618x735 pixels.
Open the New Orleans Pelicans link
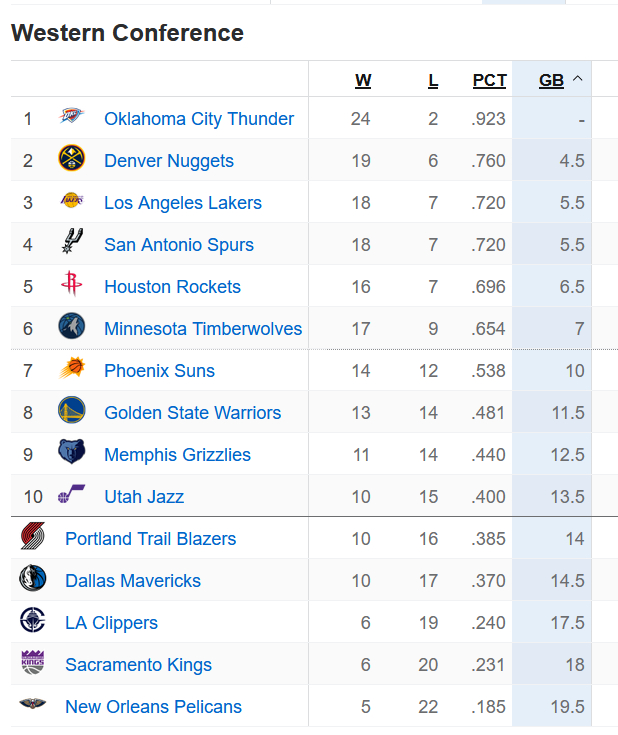point(153,707)
